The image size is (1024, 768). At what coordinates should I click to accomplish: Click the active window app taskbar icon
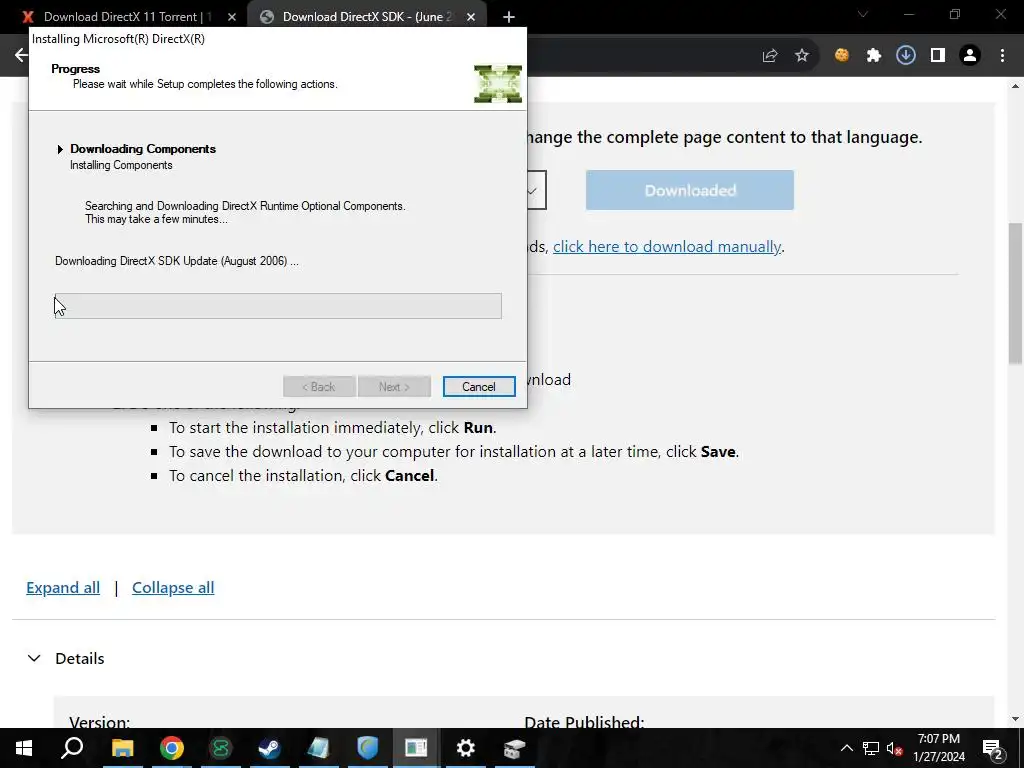pyautogui.click(x=416, y=748)
